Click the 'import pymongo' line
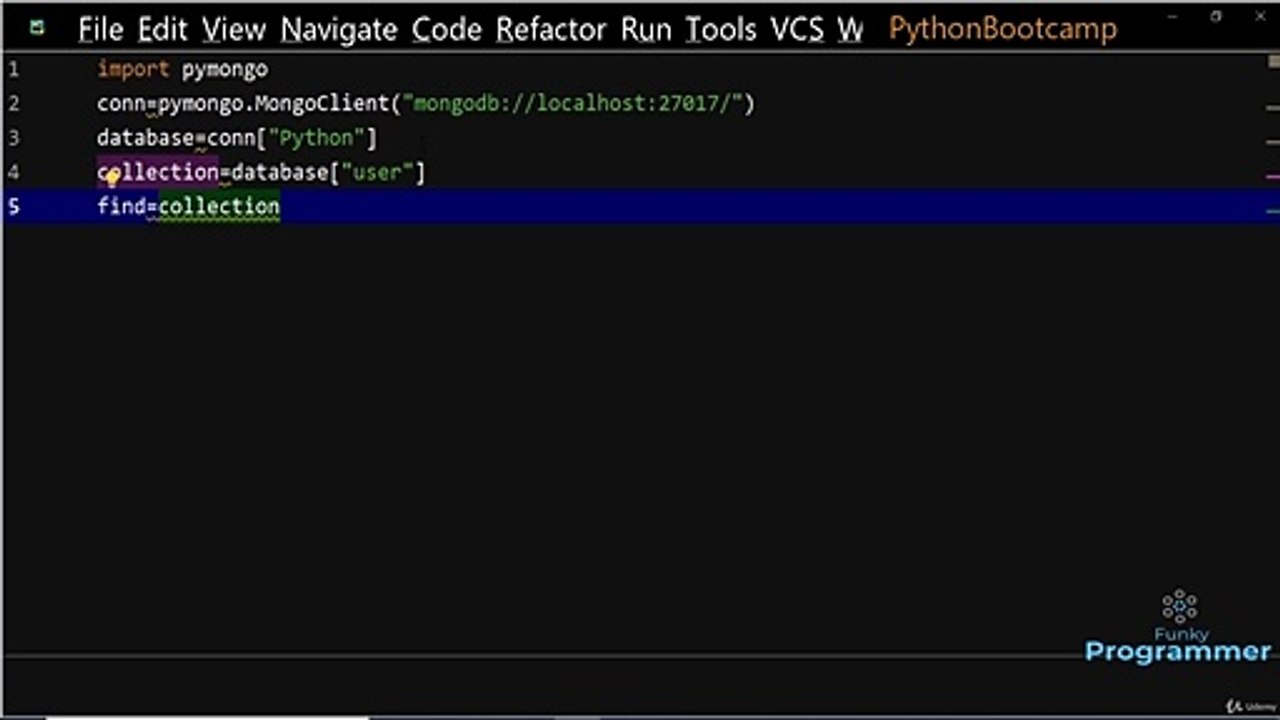This screenshot has height=720, width=1280. tap(182, 69)
